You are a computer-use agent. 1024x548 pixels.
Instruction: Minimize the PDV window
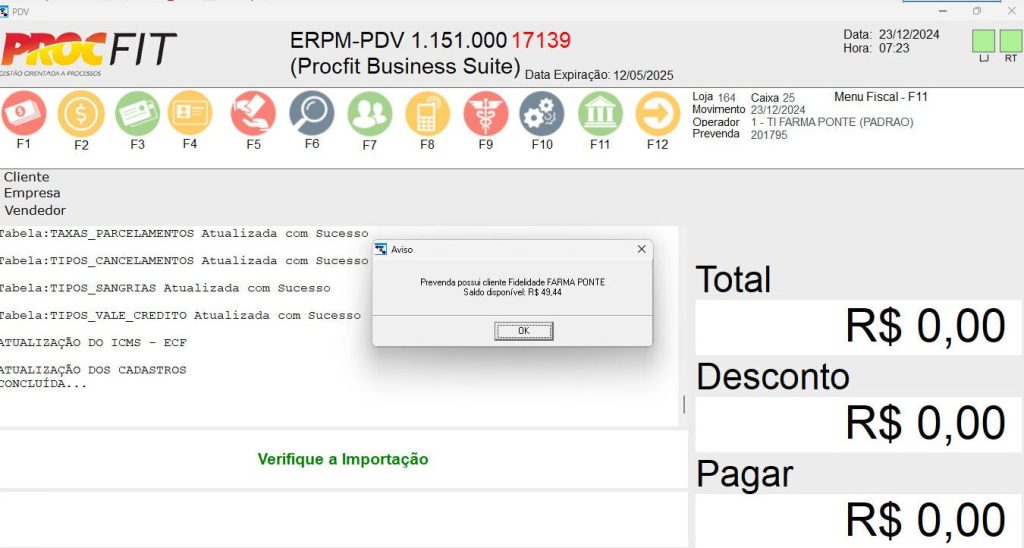pyautogui.click(x=943, y=11)
